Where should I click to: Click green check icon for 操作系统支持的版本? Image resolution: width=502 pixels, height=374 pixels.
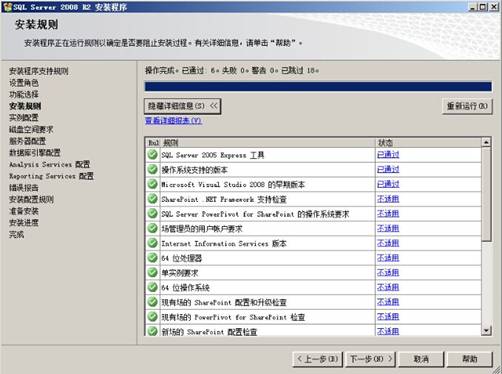pyautogui.click(x=153, y=169)
